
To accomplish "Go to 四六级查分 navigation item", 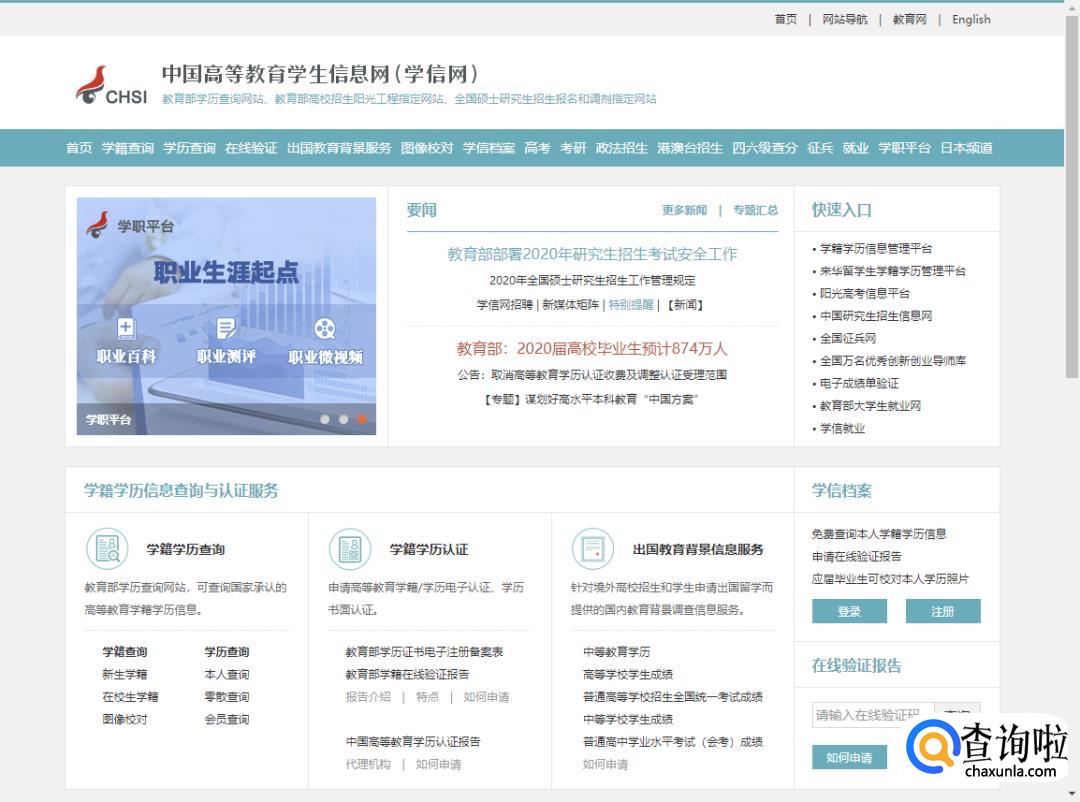I will tap(764, 148).
